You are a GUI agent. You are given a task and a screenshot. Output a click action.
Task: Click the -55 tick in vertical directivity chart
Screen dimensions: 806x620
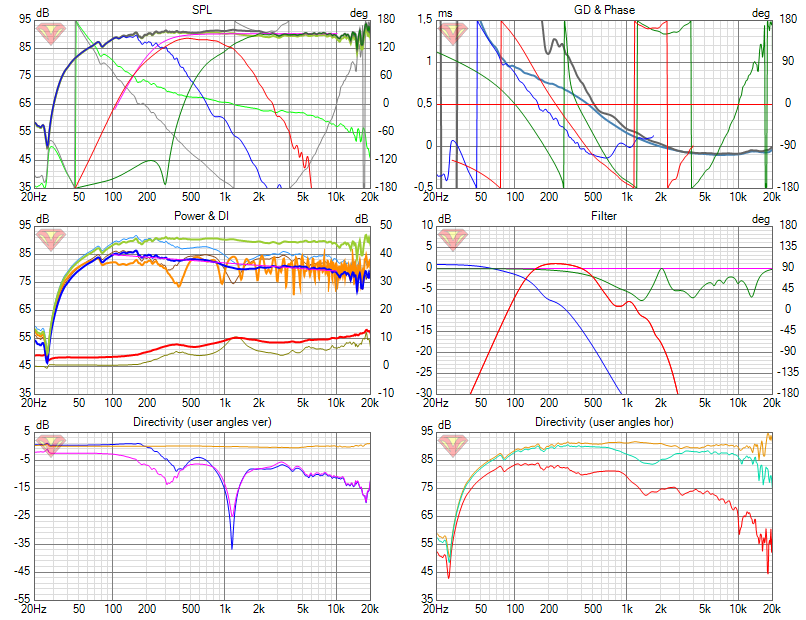21,599
